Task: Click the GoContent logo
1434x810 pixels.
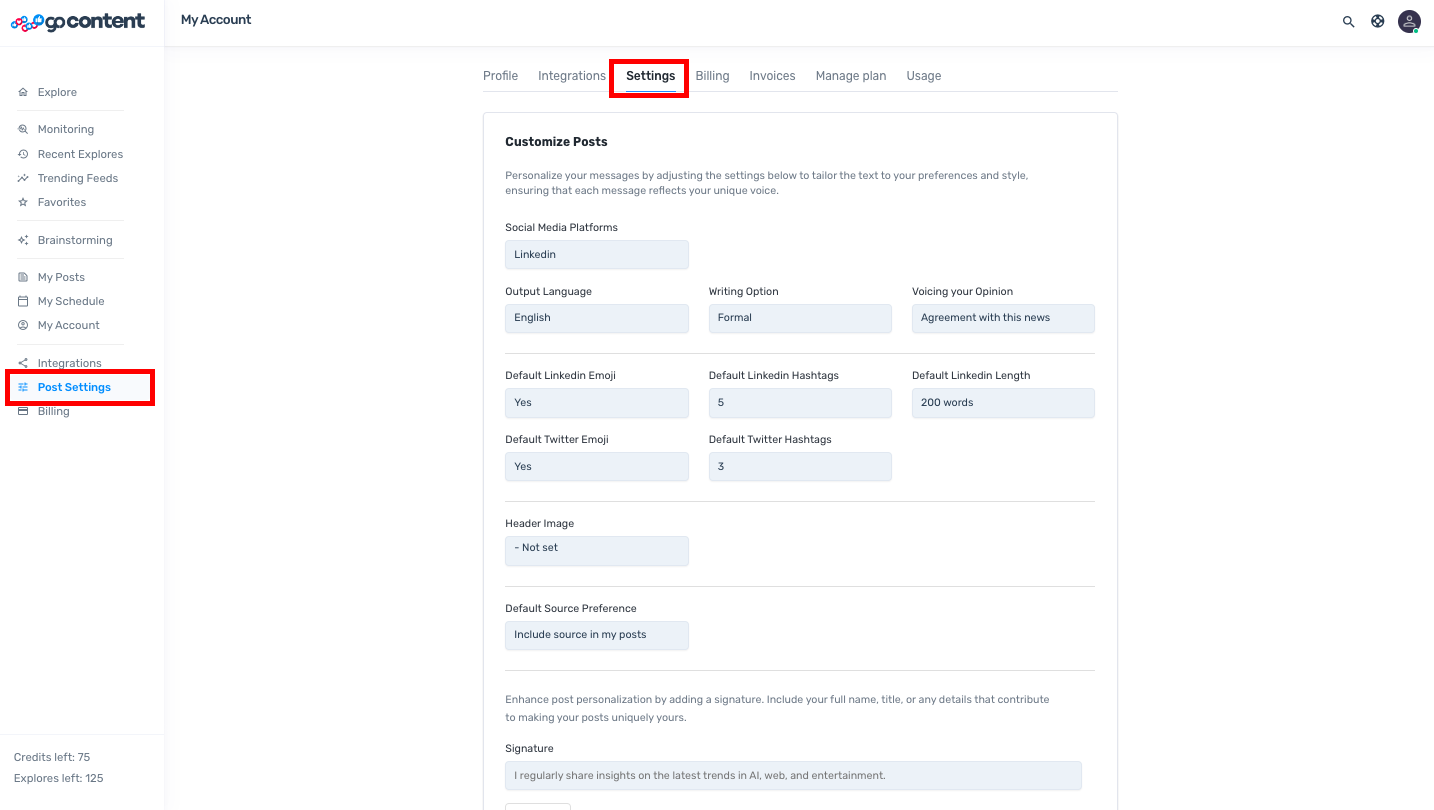Action: tap(78, 22)
